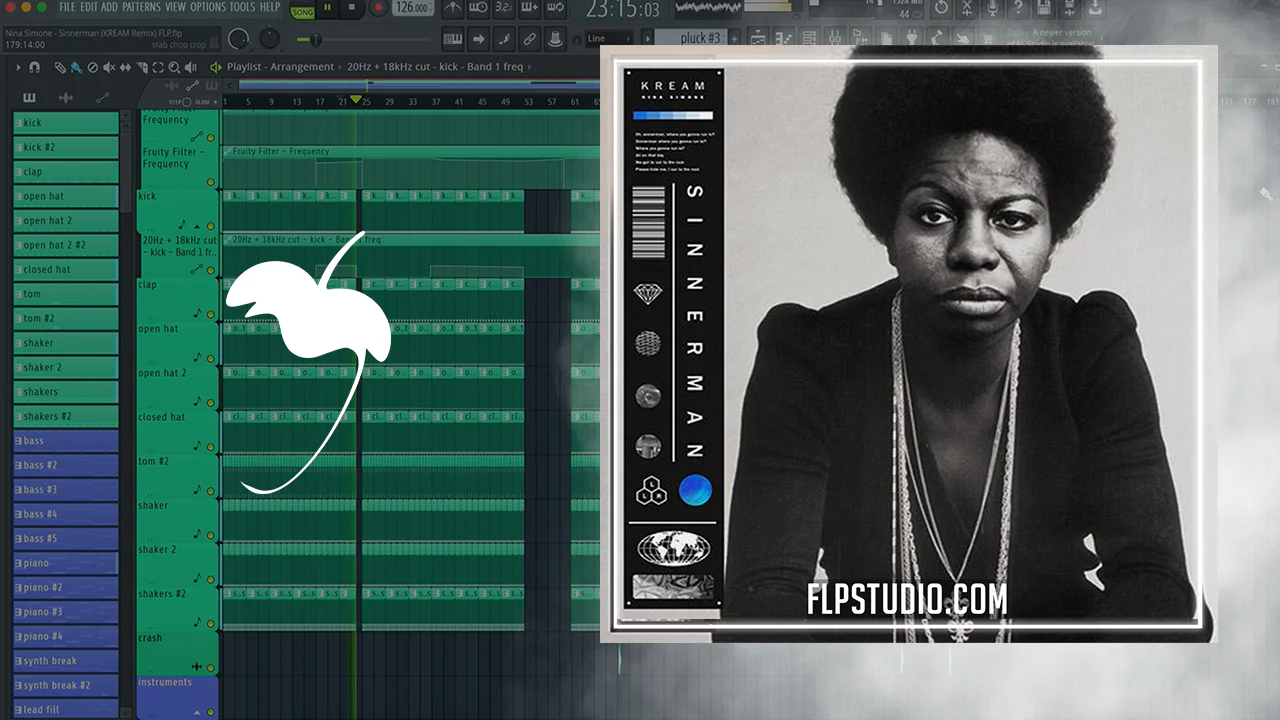
Task: Open the piano roll view icon
Action: (785, 38)
